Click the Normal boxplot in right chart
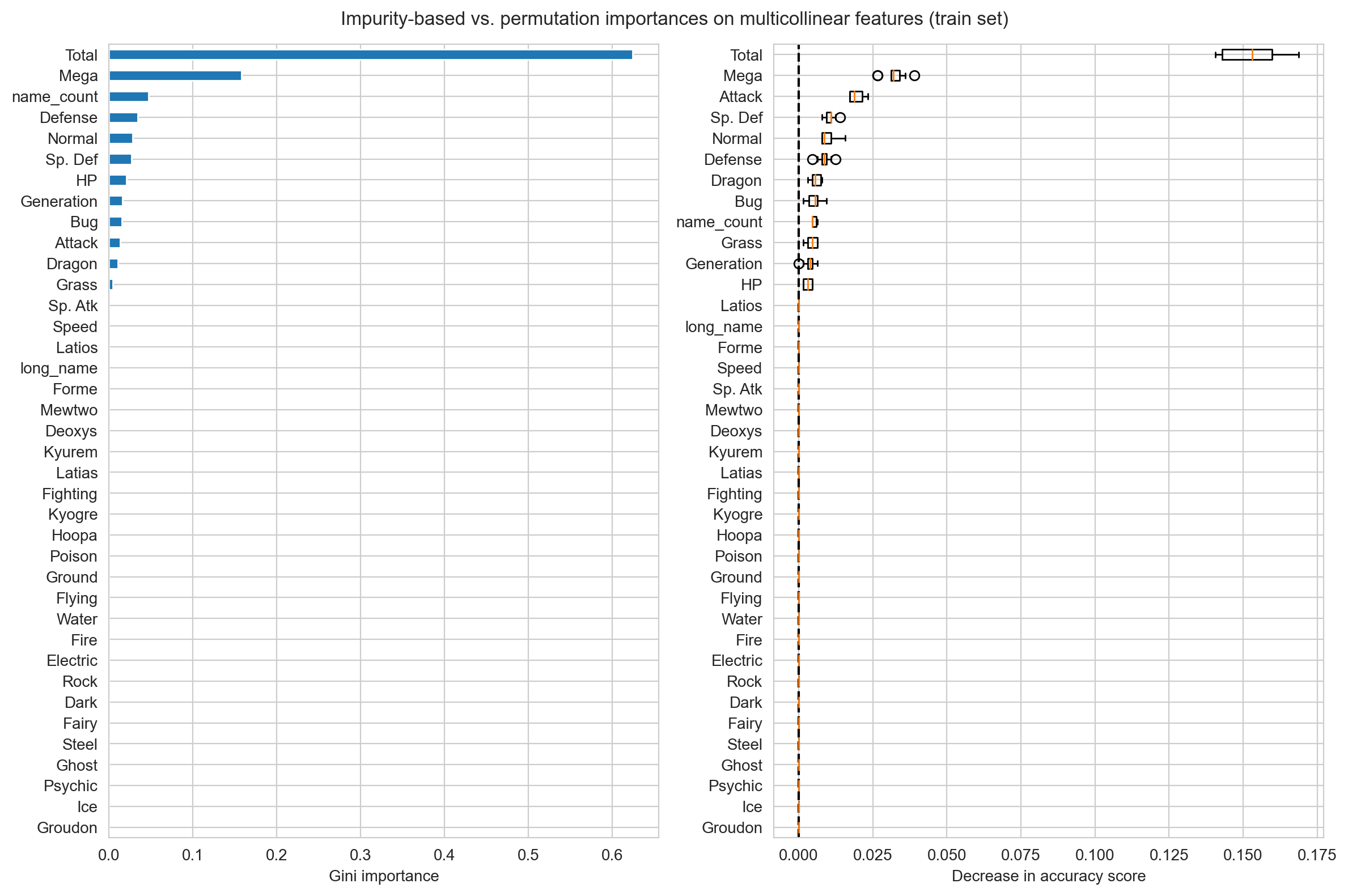This screenshot has width=1348, height=896. [826, 138]
